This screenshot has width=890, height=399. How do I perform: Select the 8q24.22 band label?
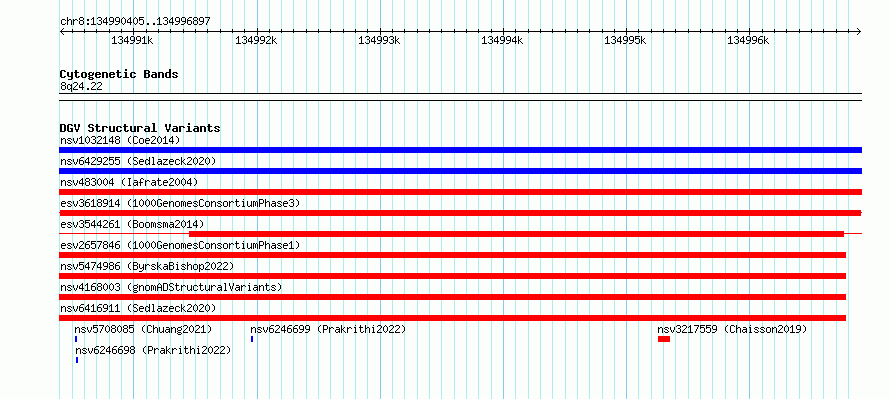[x=81, y=86]
